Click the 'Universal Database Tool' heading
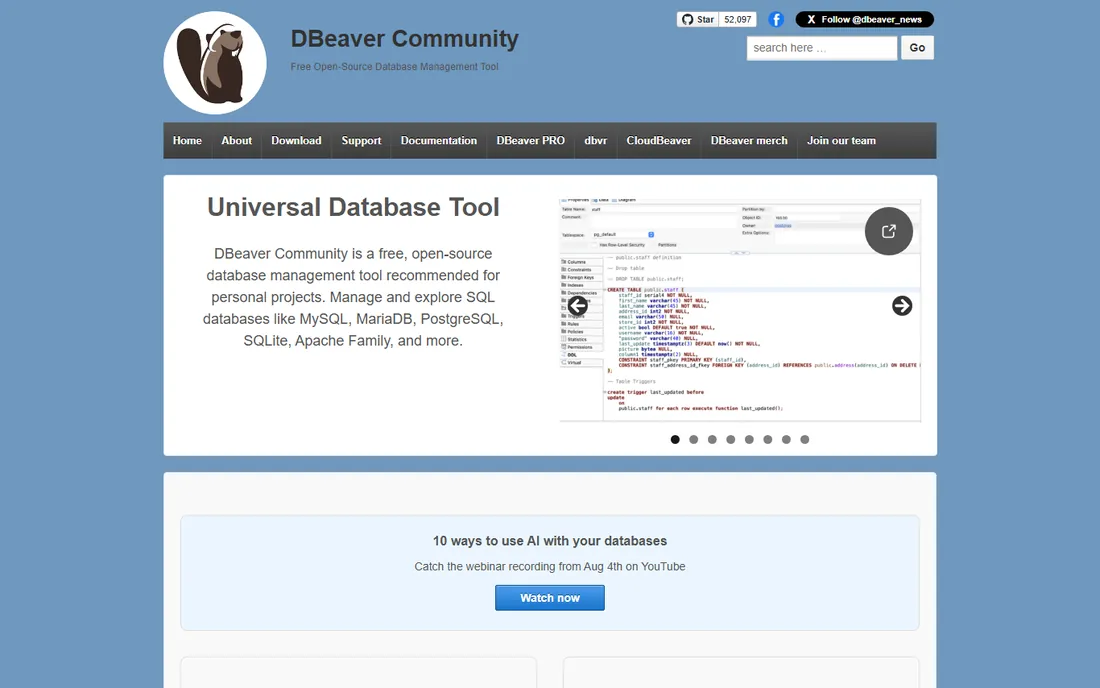Viewport: 1100px width, 688px height. pos(353,207)
